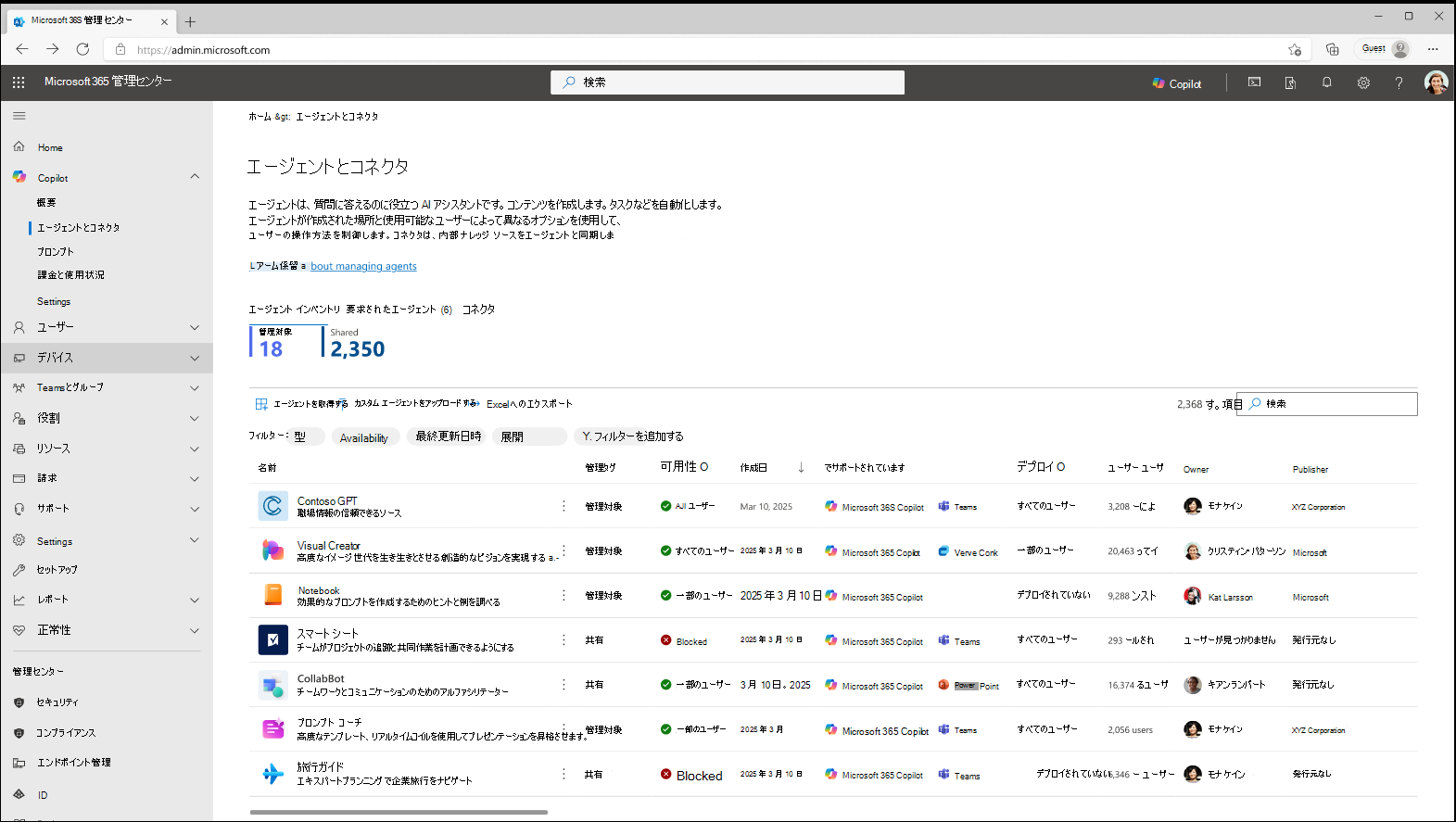Open the help question mark icon
Viewport: 1456px width, 822px height.
pyautogui.click(x=1399, y=82)
